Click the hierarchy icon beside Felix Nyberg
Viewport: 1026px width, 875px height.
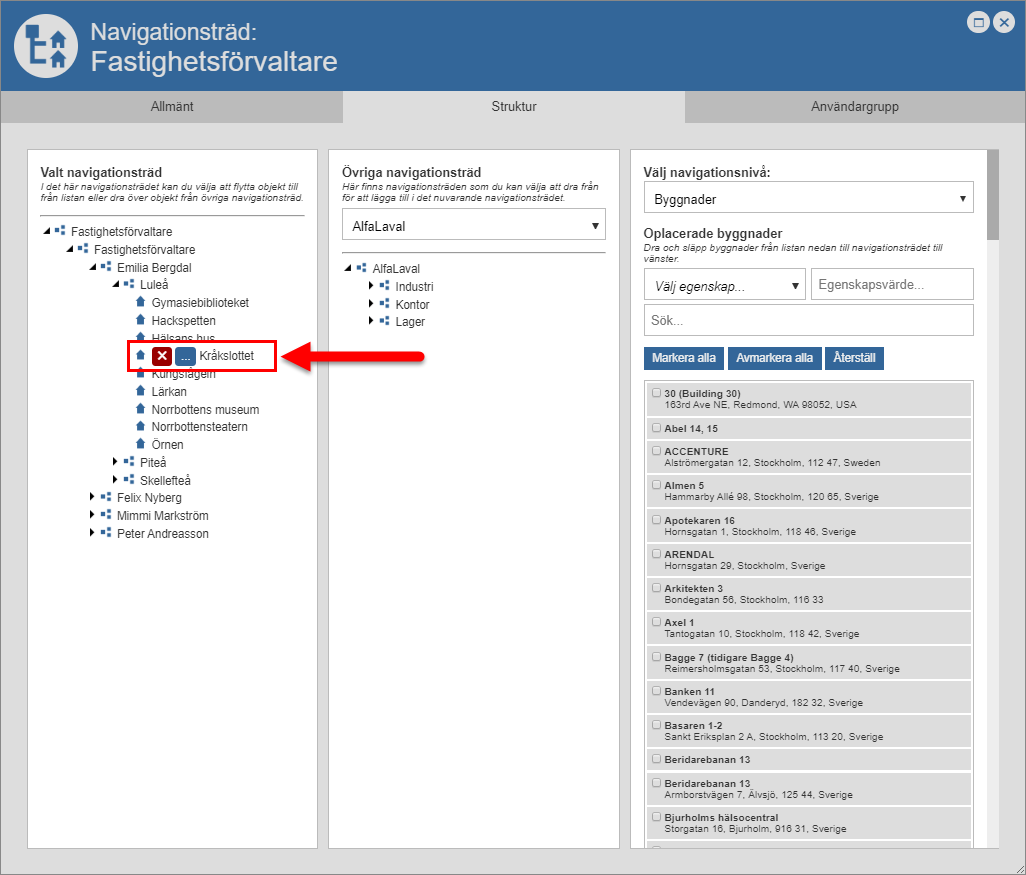point(106,498)
